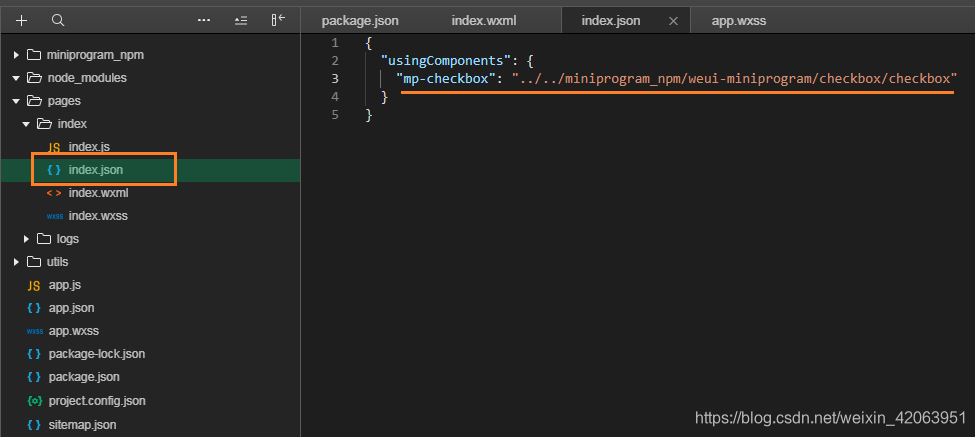
Task: Open package.json in the file tree
Action: [84, 377]
